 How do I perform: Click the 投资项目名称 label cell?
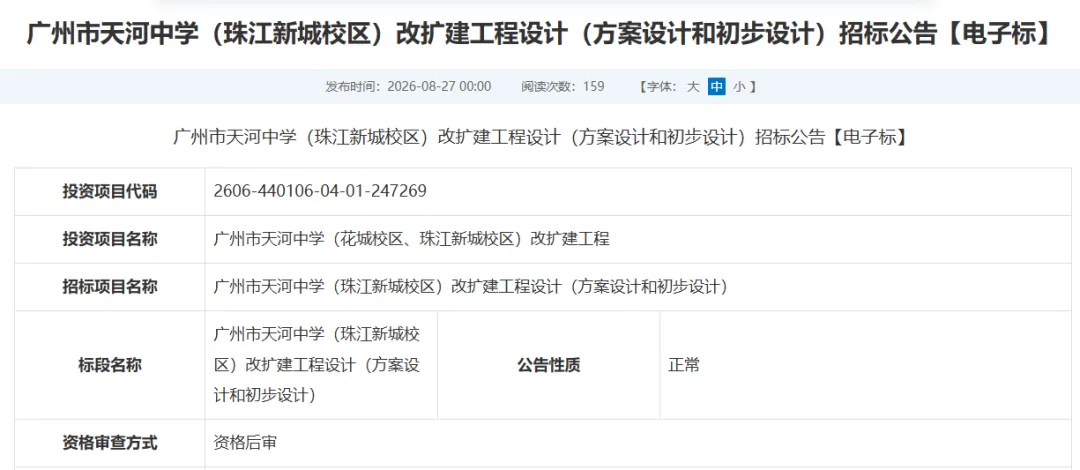110,239
